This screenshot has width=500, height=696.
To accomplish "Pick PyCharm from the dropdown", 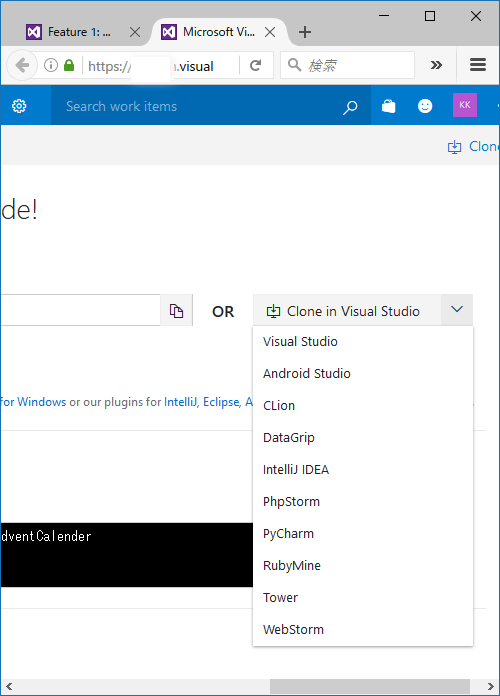I will point(363,533).
